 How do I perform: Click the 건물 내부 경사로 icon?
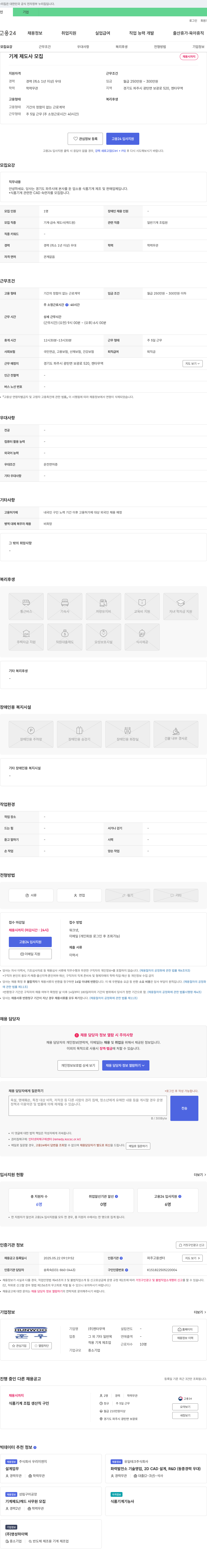[176, 734]
